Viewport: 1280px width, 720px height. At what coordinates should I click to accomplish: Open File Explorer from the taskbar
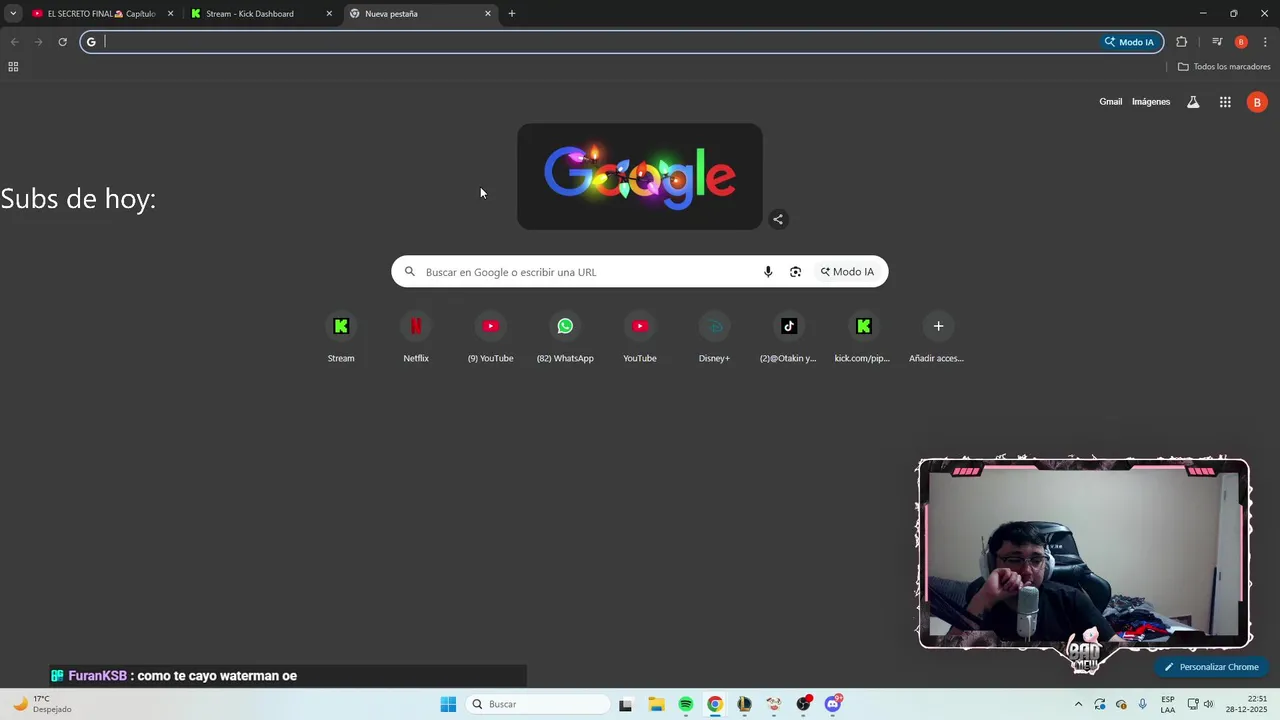click(656, 704)
